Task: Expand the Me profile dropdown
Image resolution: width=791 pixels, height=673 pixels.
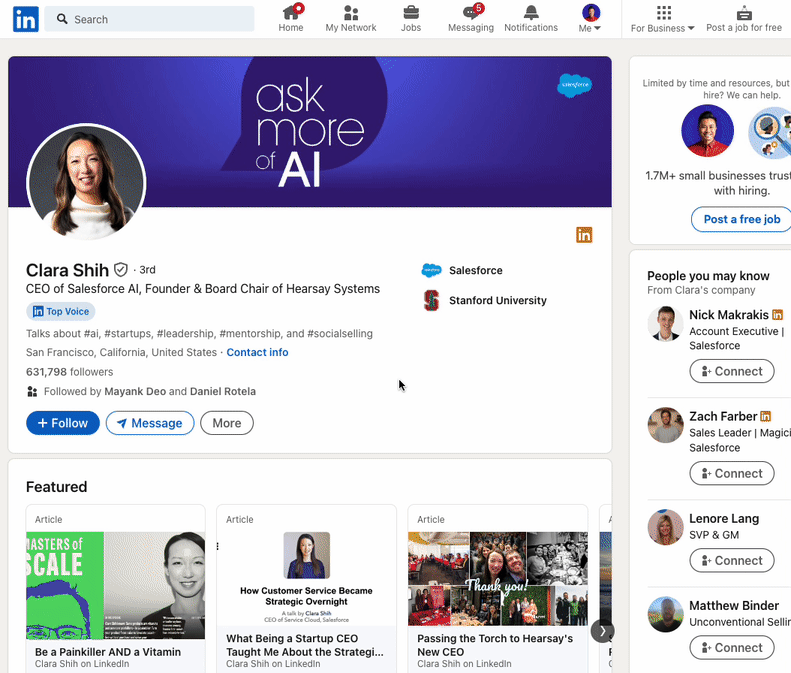Action: click(x=591, y=19)
